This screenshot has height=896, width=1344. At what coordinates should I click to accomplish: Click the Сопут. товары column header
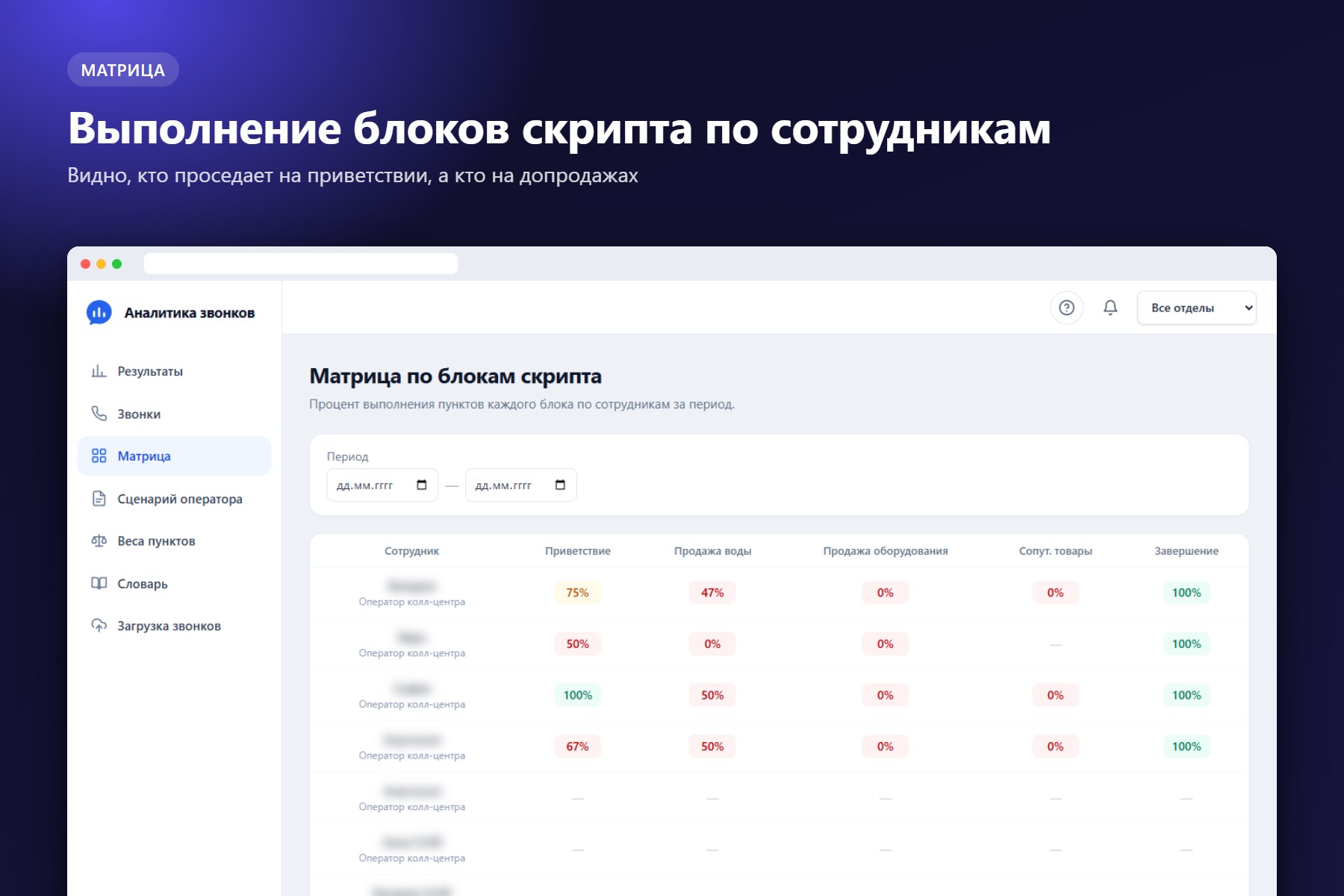click(x=1055, y=551)
